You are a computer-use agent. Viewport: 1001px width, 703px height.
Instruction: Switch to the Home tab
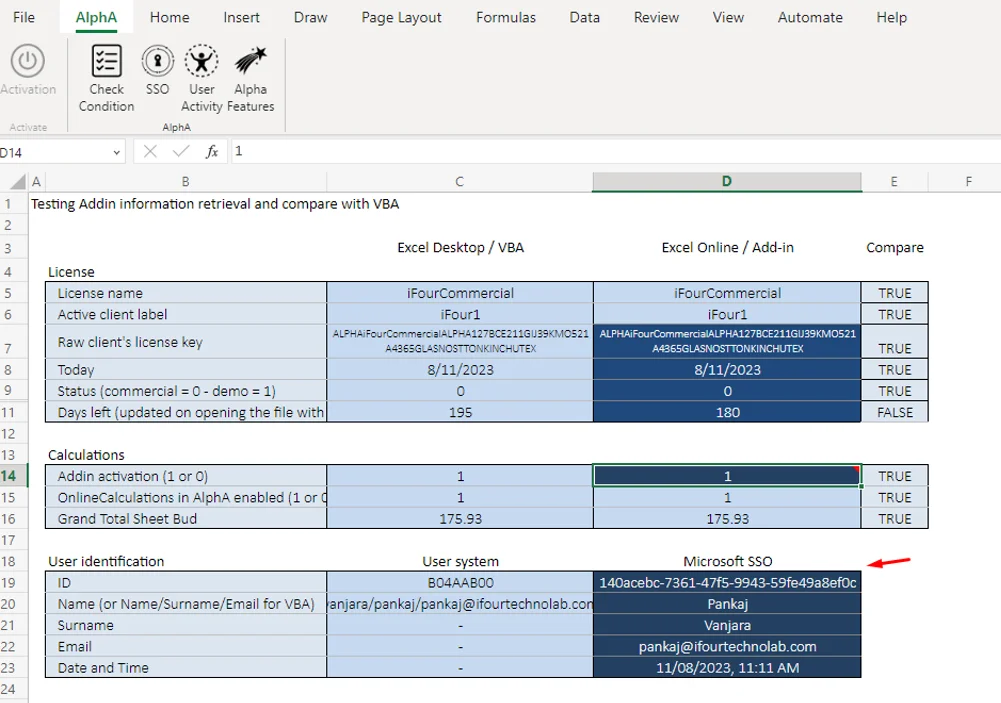click(x=170, y=17)
